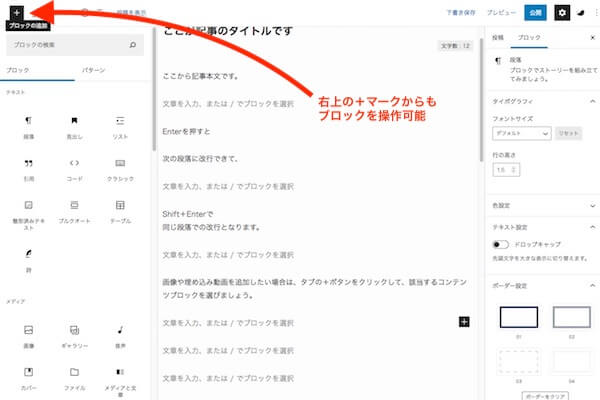Insert a カバー cover block

tap(29, 379)
